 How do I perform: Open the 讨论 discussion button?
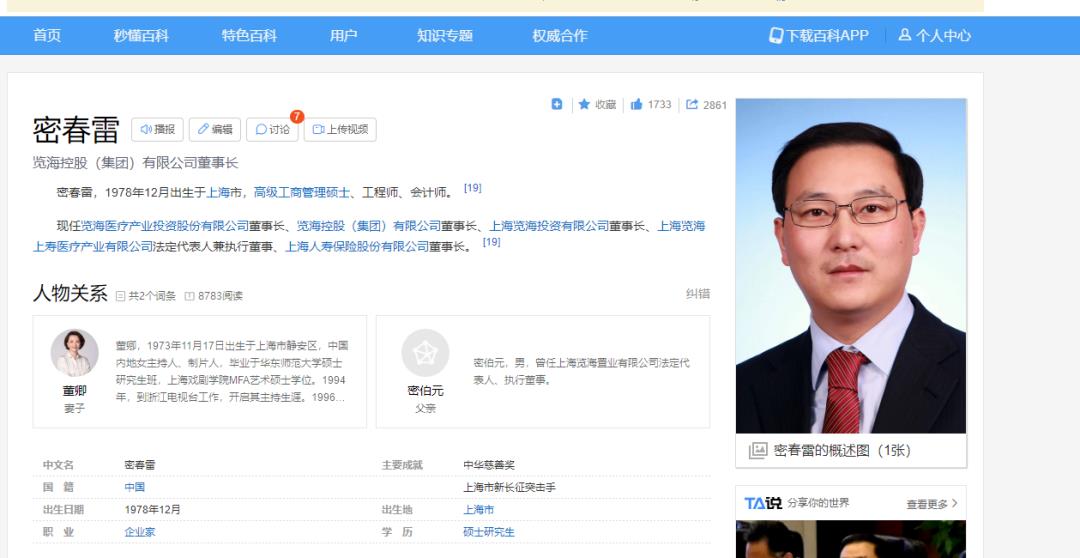[272, 130]
